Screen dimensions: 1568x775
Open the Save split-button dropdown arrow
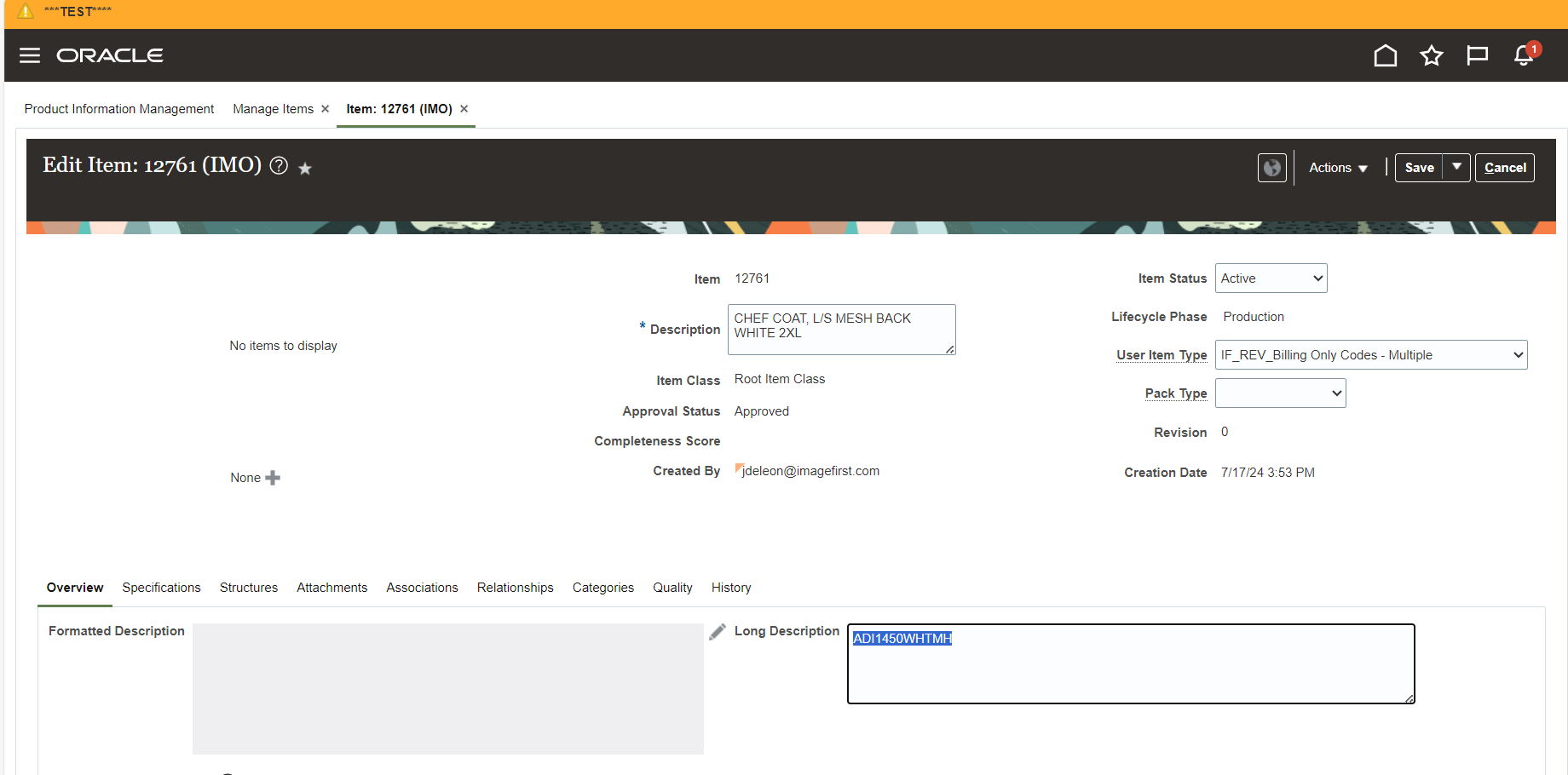[1457, 168]
